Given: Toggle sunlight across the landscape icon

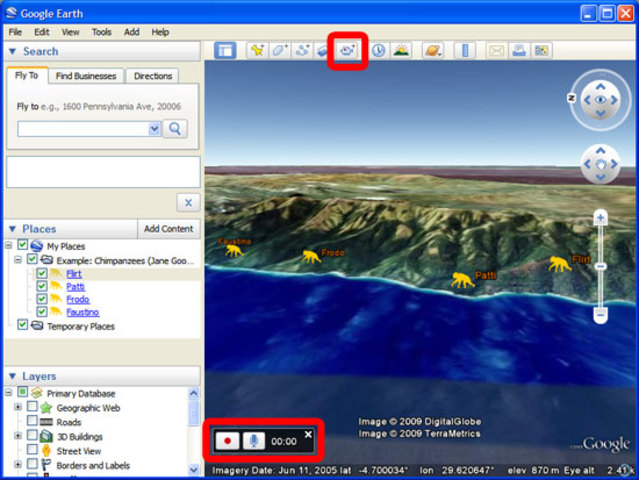Looking at the screenshot, I should point(401,51).
